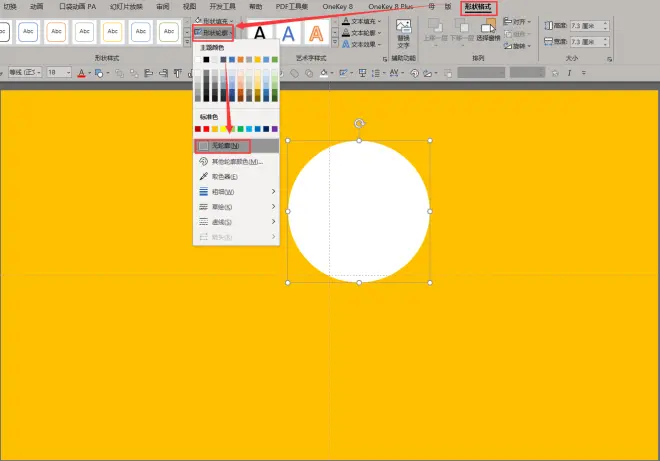Open the font size 18 combo box
The height and width of the screenshot is (461, 660).
click(x=59, y=72)
